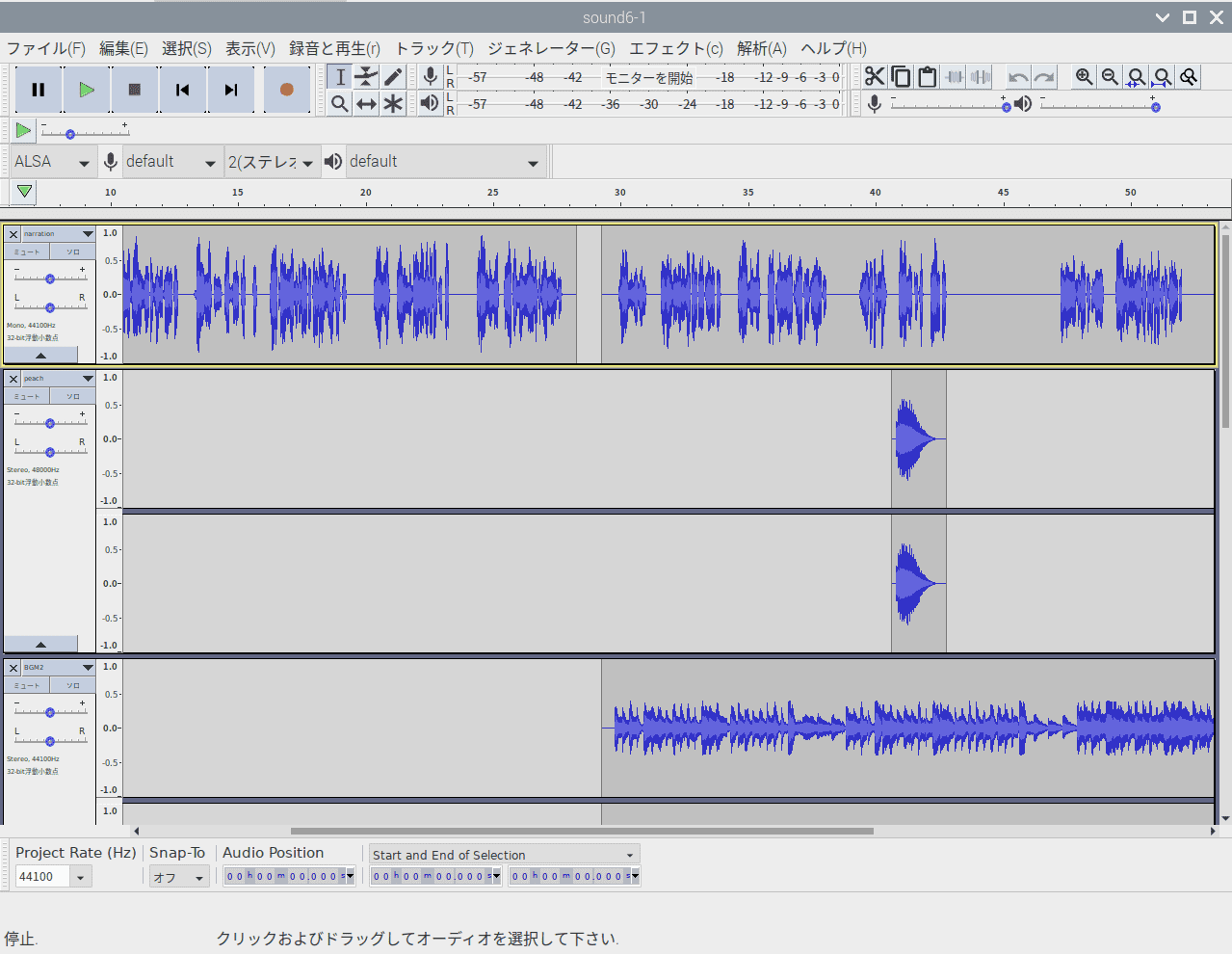Open recording channels stereo dropdown

271,162
